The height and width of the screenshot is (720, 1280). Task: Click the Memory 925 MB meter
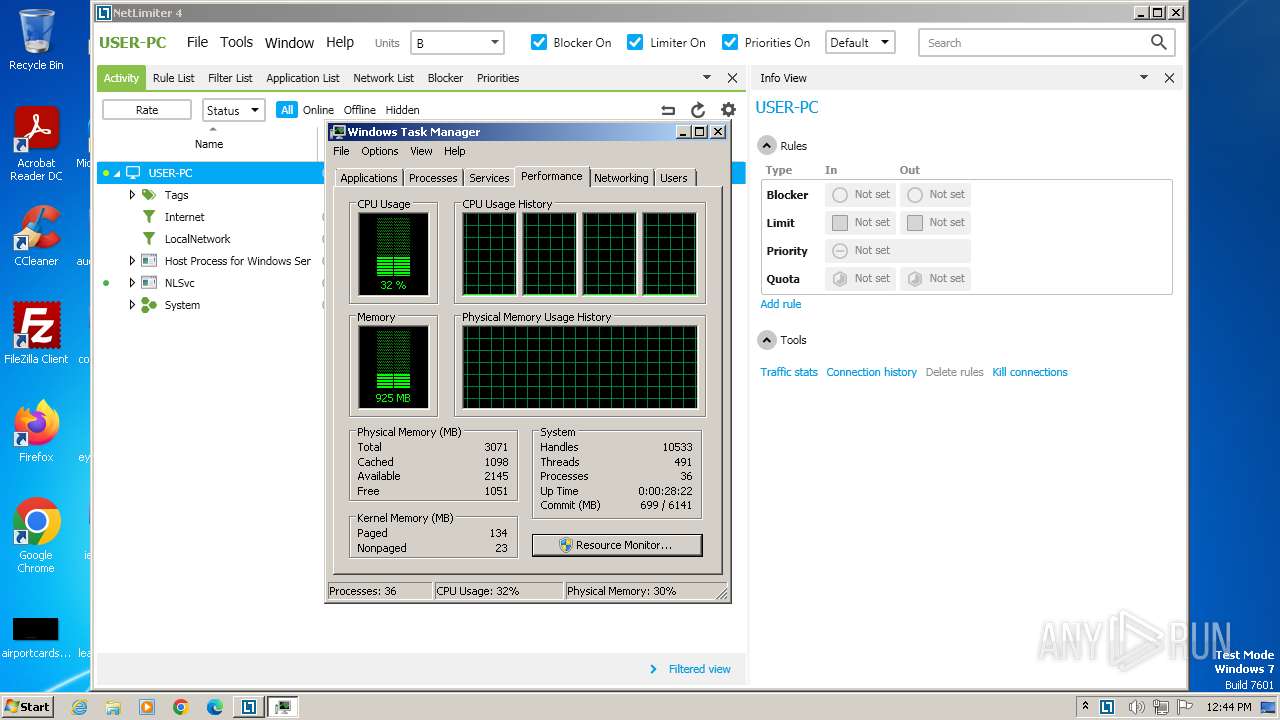393,367
